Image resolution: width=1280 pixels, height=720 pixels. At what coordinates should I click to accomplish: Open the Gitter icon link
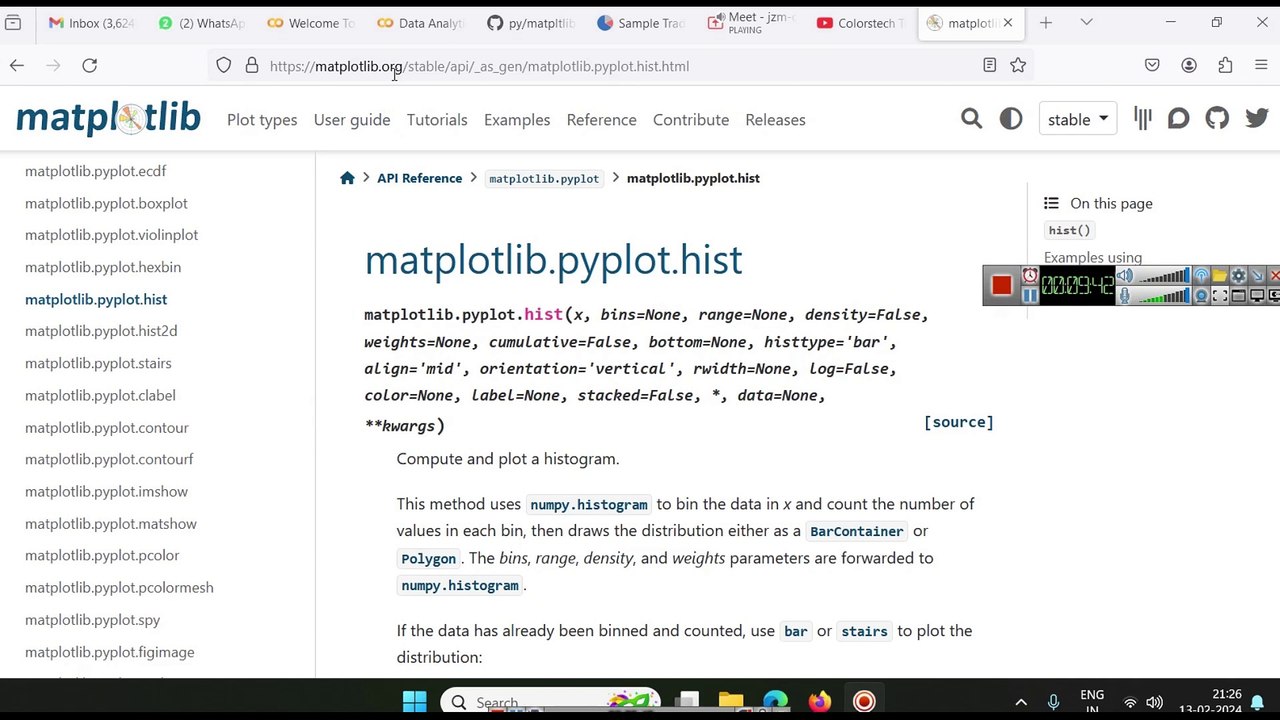coord(1142,119)
